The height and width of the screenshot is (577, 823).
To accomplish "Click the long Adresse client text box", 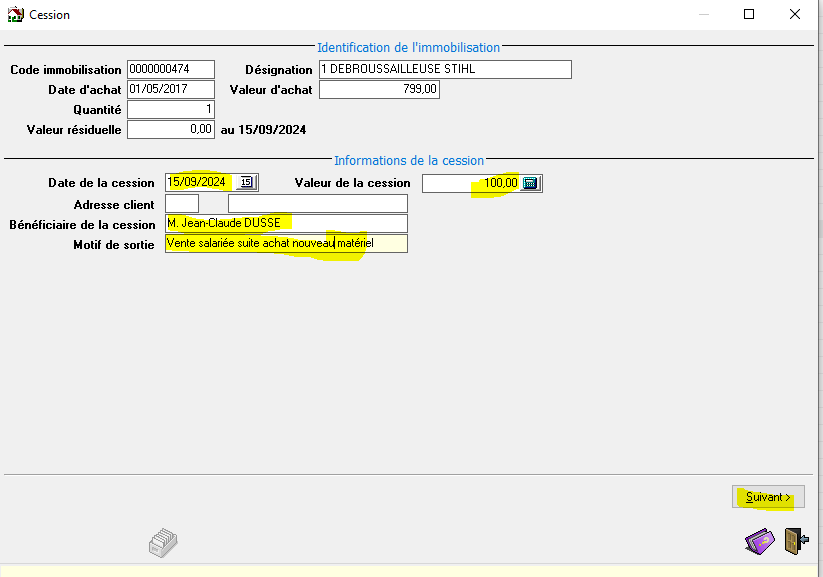I will click(317, 204).
